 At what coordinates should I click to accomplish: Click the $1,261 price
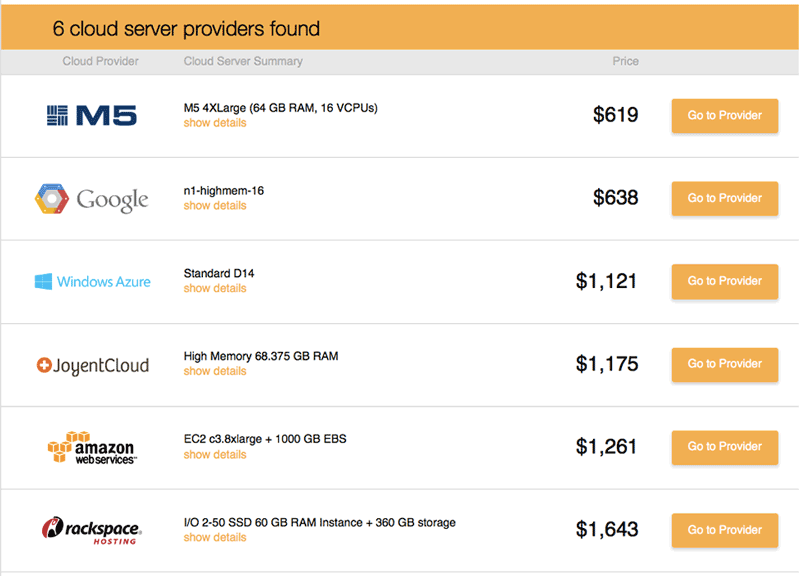click(x=607, y=446)
